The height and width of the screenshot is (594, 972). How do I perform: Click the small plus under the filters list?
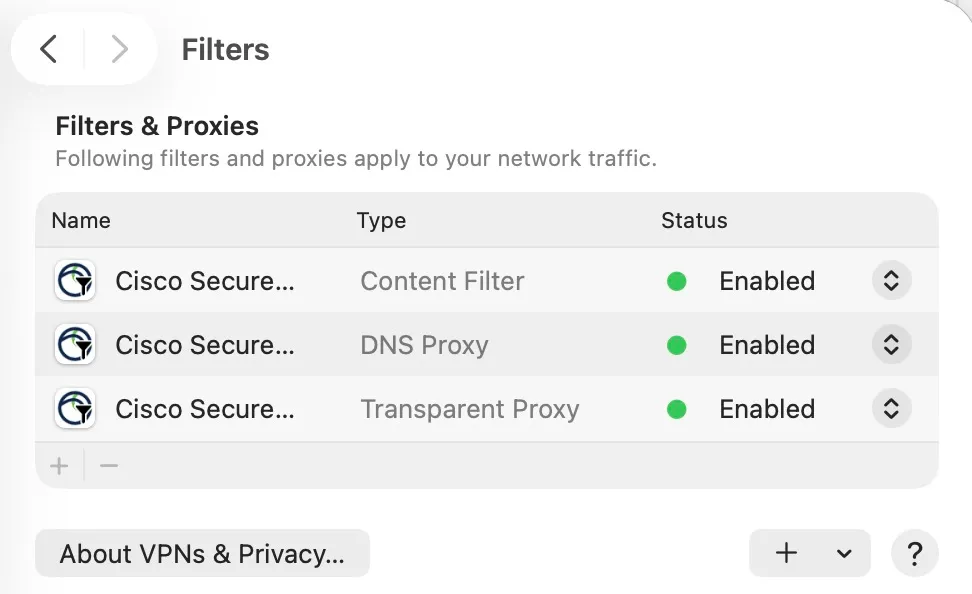point(60,466)
